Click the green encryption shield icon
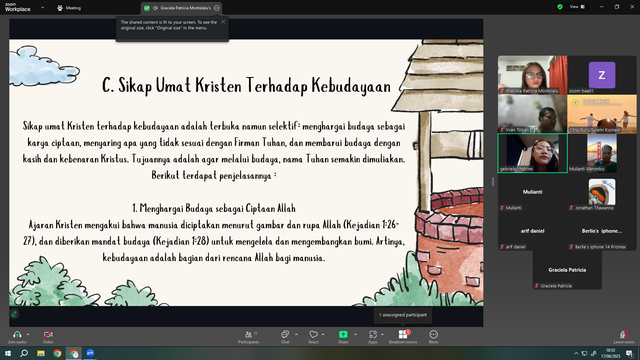640x360 pixels. (560, 7)
